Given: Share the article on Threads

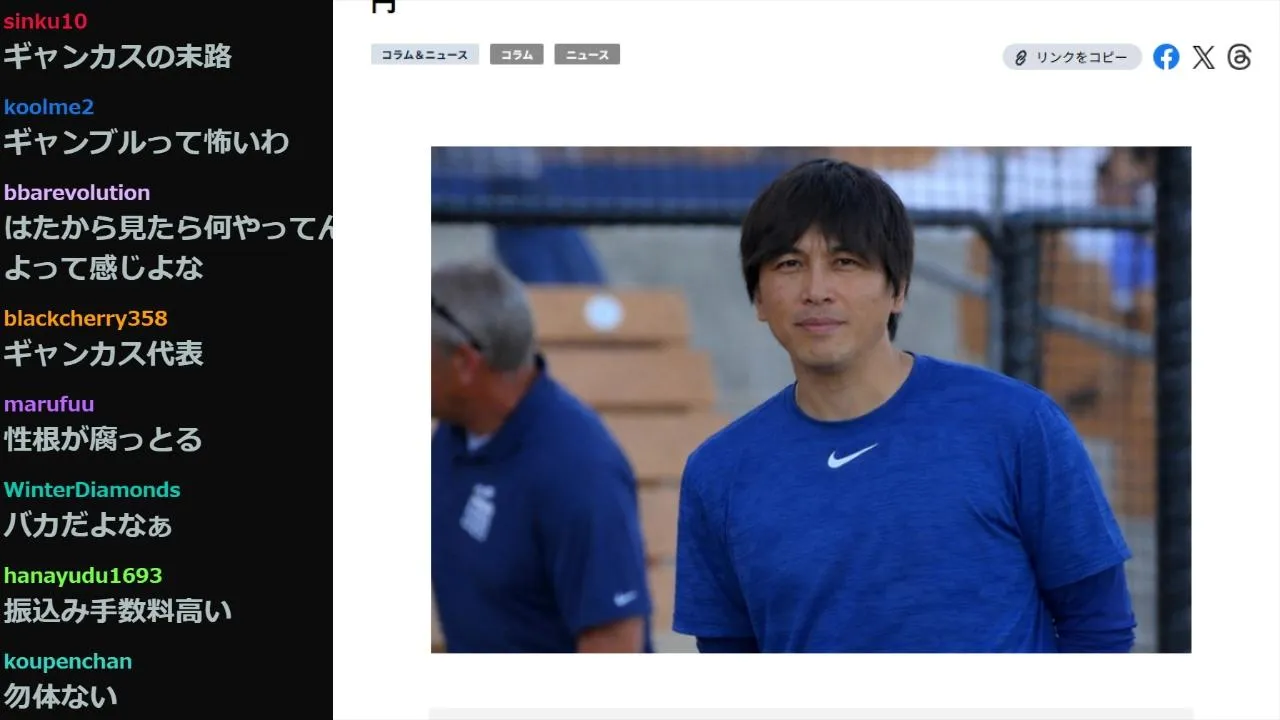Looking at the screenshot, I should click(1239, 57).
